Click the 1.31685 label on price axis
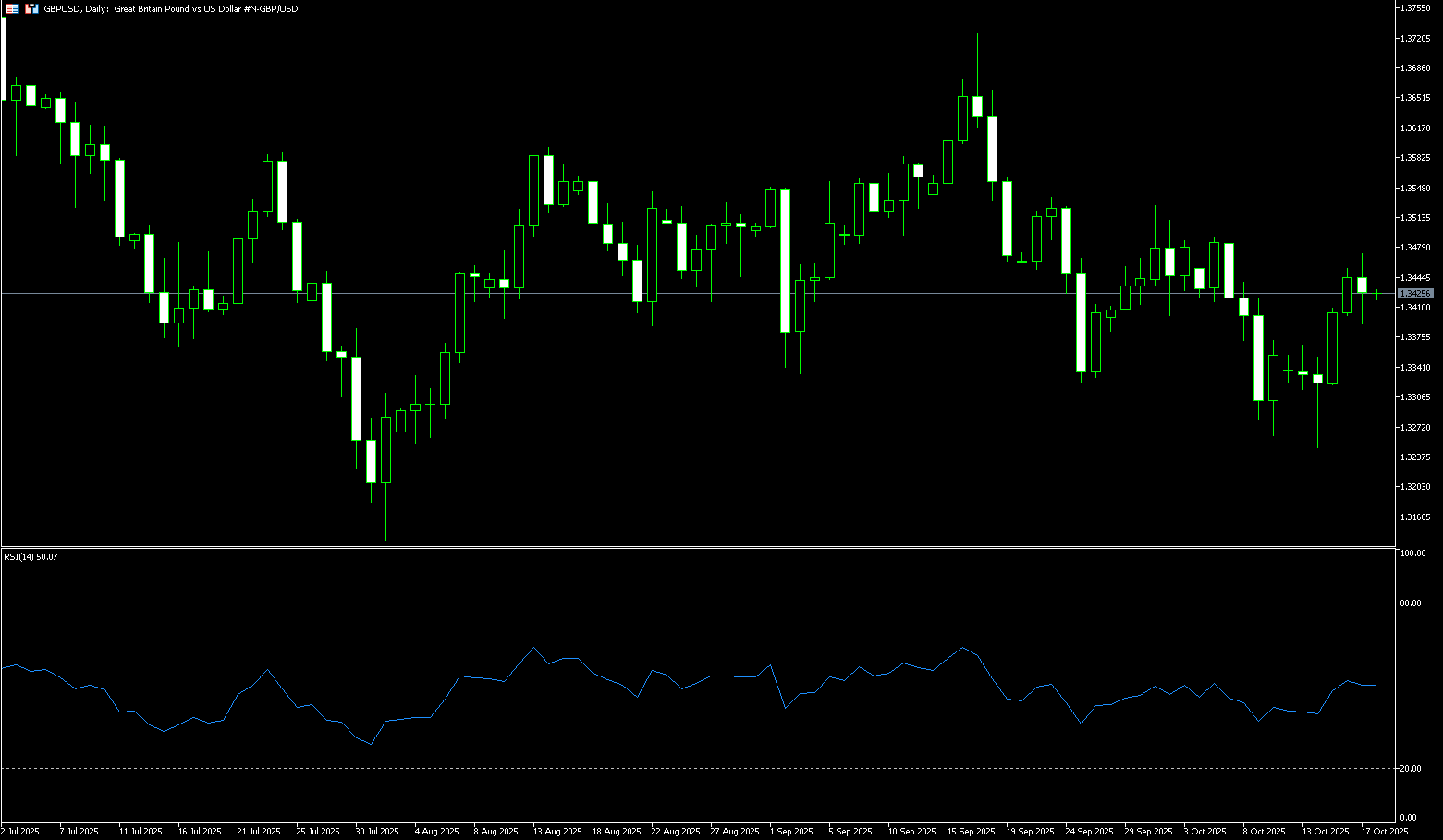Viewport: 1443px width, 840px height. (x=1416, y=517)
